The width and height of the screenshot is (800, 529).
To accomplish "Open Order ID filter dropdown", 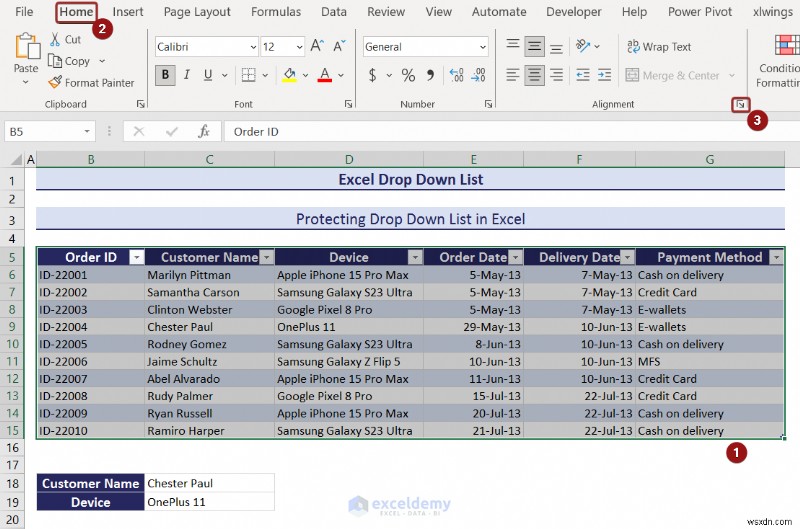I will pyautogui.click(x=137, y=257).
